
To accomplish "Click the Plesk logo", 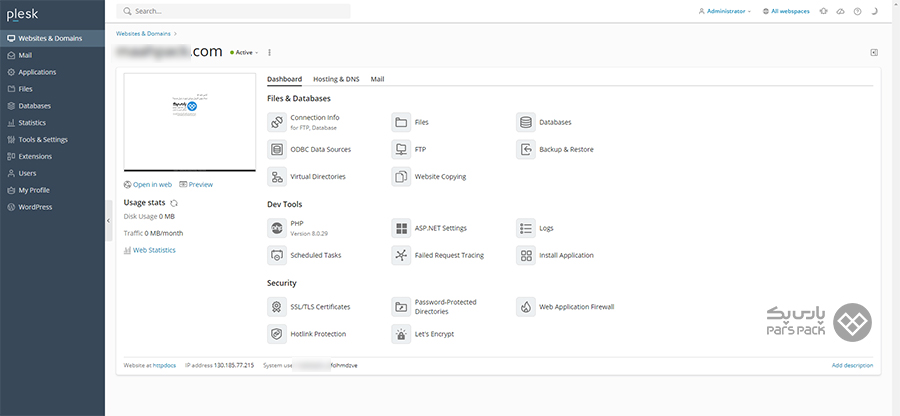I will [22, 15].
